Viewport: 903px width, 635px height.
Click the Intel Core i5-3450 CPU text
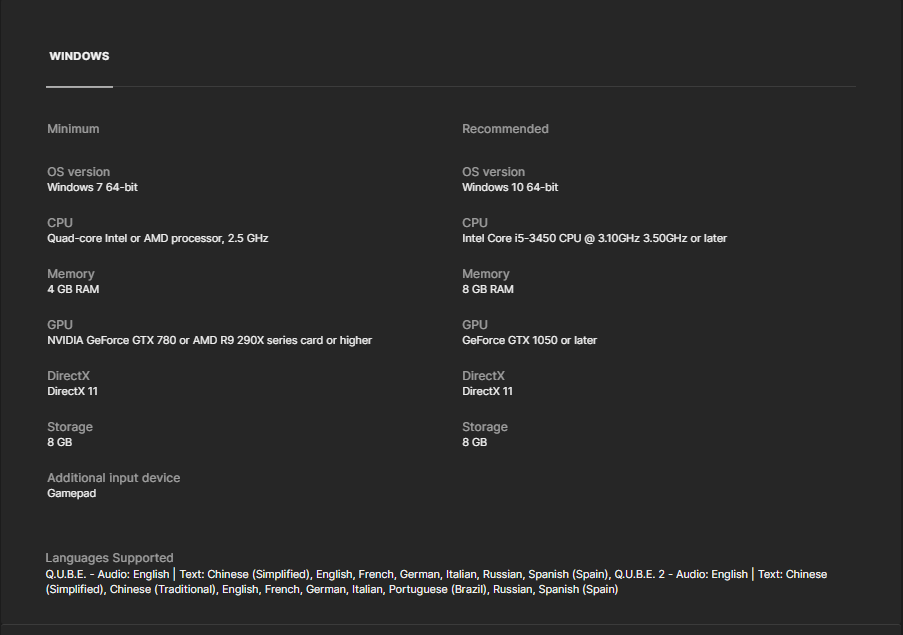[x=594, y=238]
